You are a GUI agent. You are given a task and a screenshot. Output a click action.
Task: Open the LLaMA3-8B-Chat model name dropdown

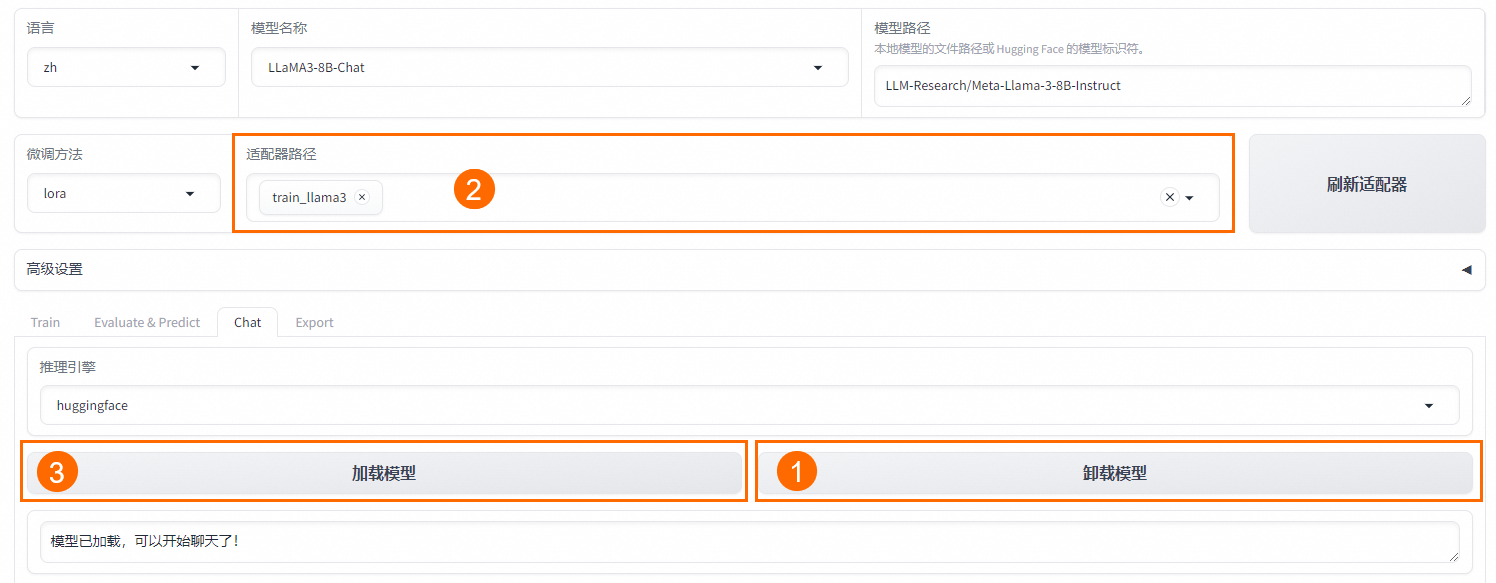pos(549,68)
